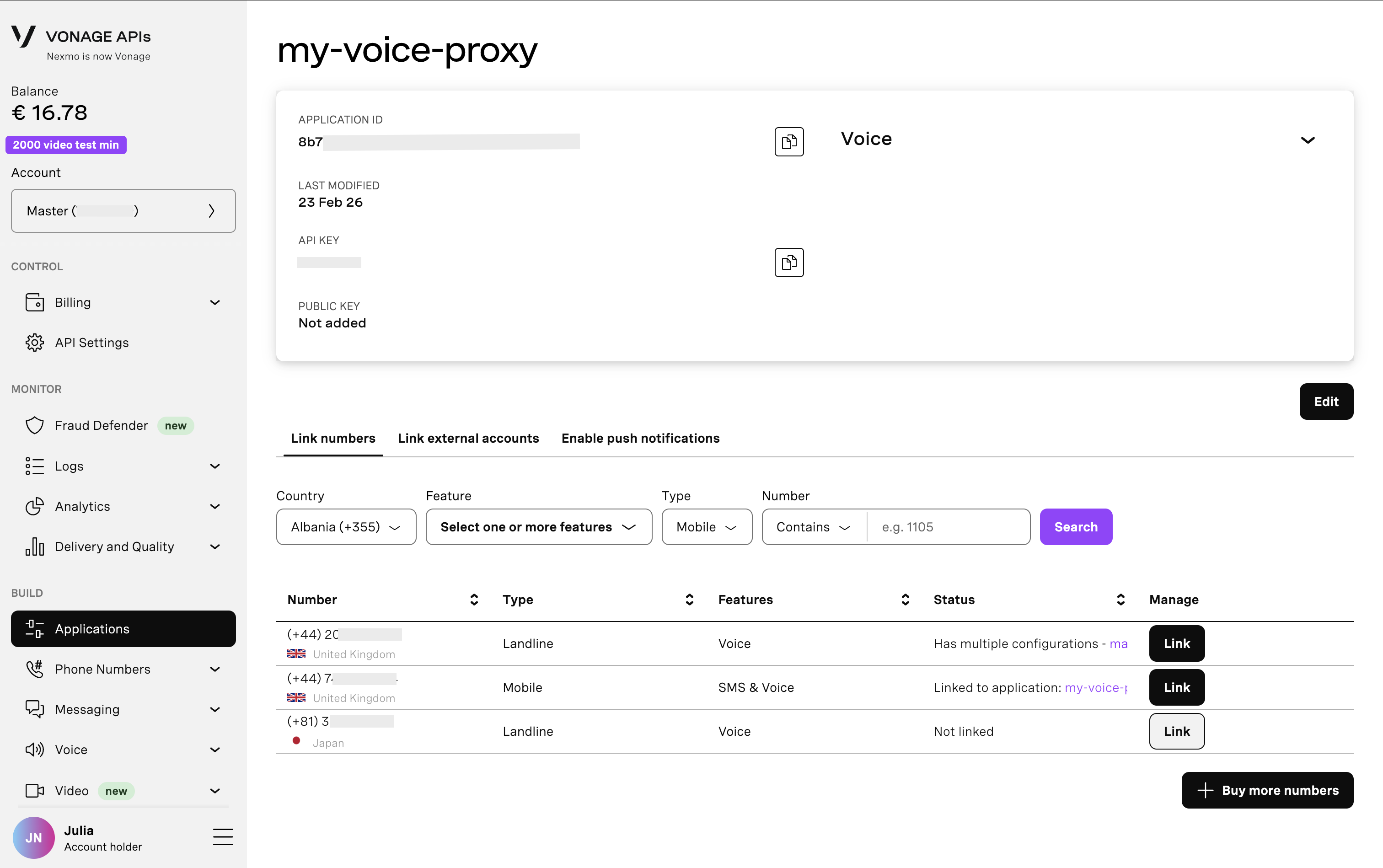The width and height of the screenshot is (1383, 868).
Task: Toggle sorting on the Features column
Action: [x=905, y=600]
